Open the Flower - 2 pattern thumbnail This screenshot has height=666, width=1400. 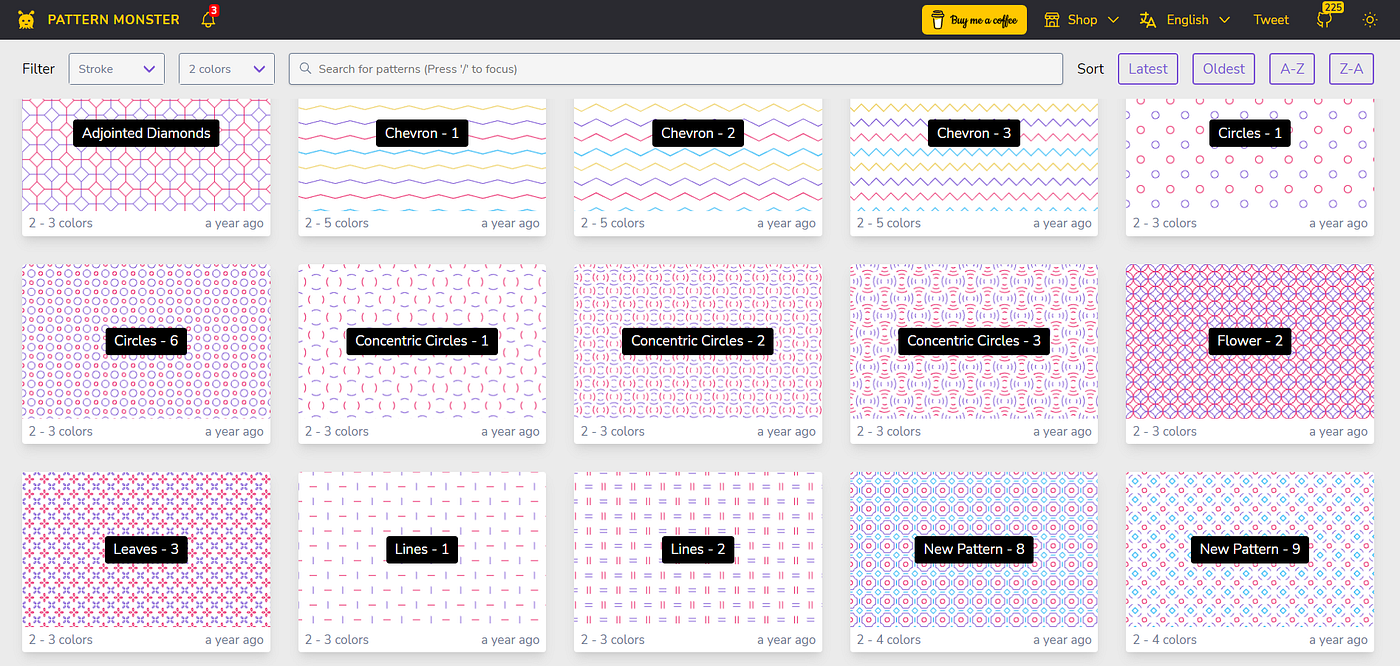(x=1250, y=341)
